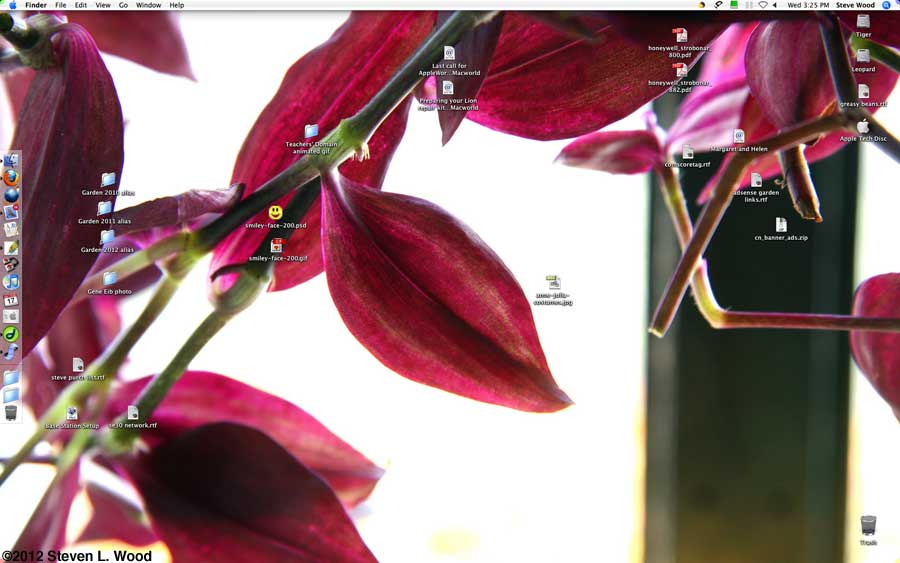The image size is (900, 563).
Task: Select the Tiger drive icon
Action: point(863,22)
